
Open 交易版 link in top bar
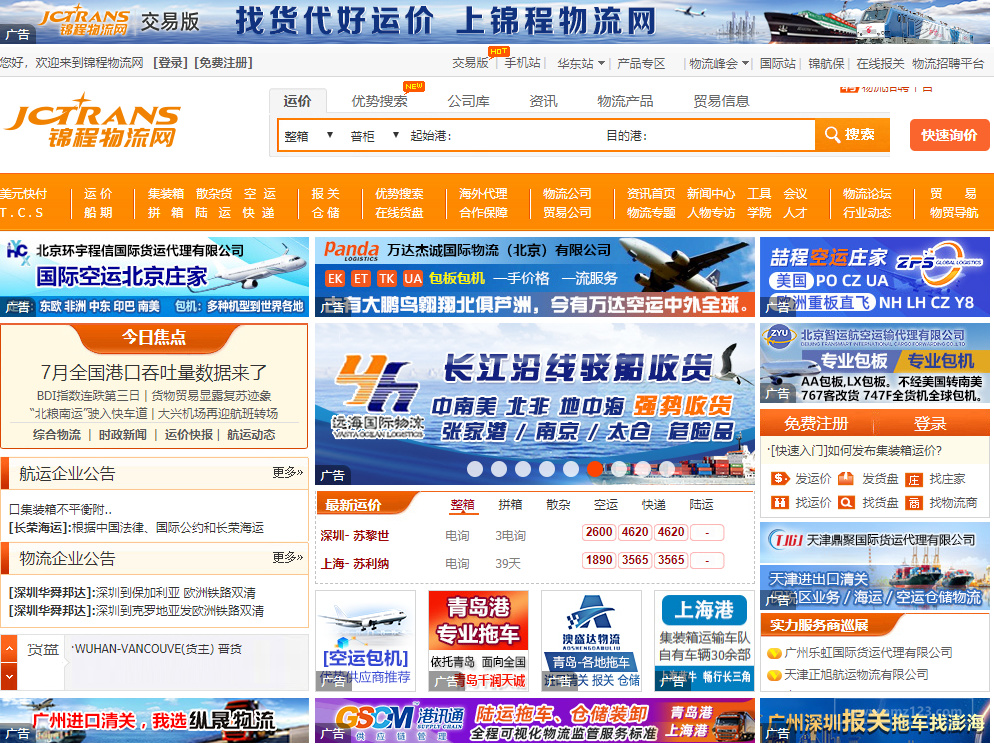pyautogui.click(x=470, y=63)
